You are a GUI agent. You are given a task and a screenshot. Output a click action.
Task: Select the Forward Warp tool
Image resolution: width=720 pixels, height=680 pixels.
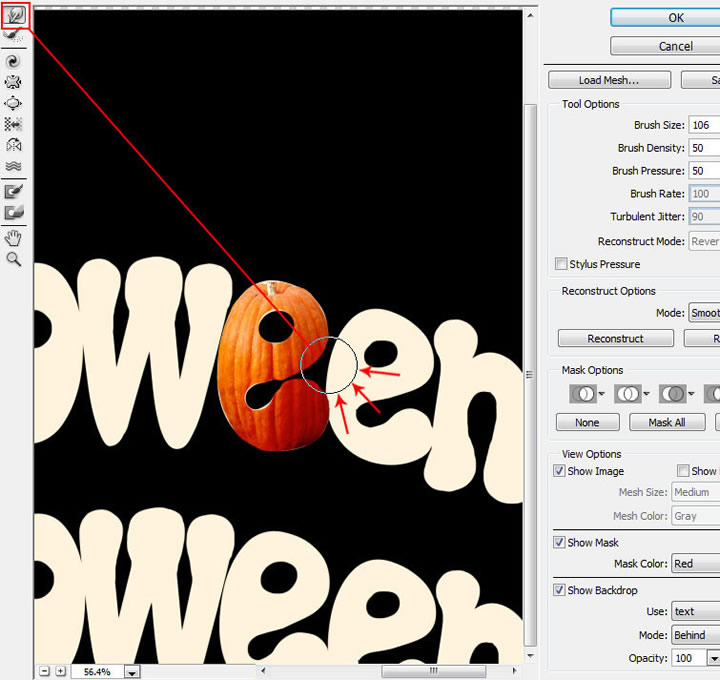coord(14,14)
